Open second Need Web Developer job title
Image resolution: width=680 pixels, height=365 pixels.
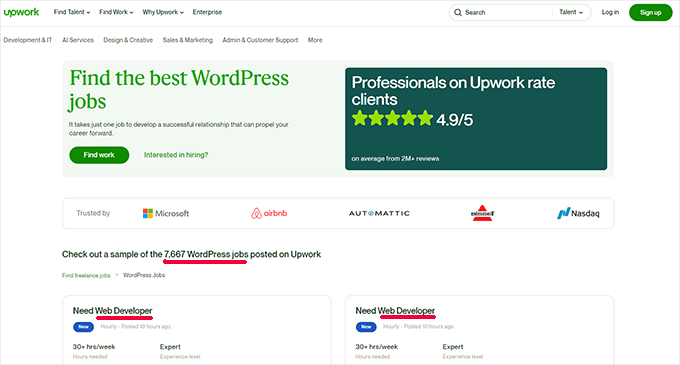pyautogui.click(x=395, y=311)
